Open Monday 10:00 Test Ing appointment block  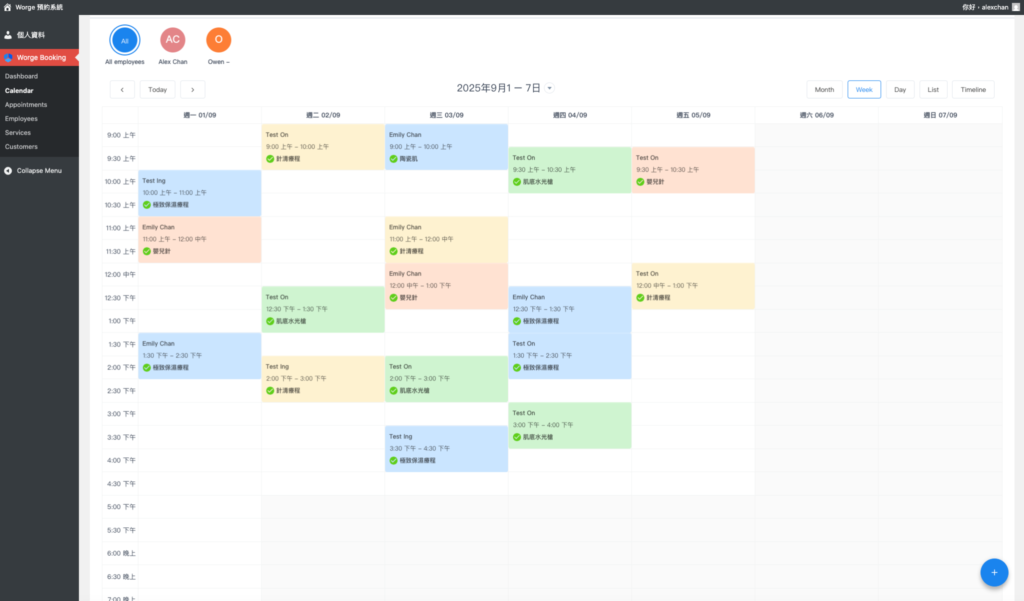tap(199, 192)
